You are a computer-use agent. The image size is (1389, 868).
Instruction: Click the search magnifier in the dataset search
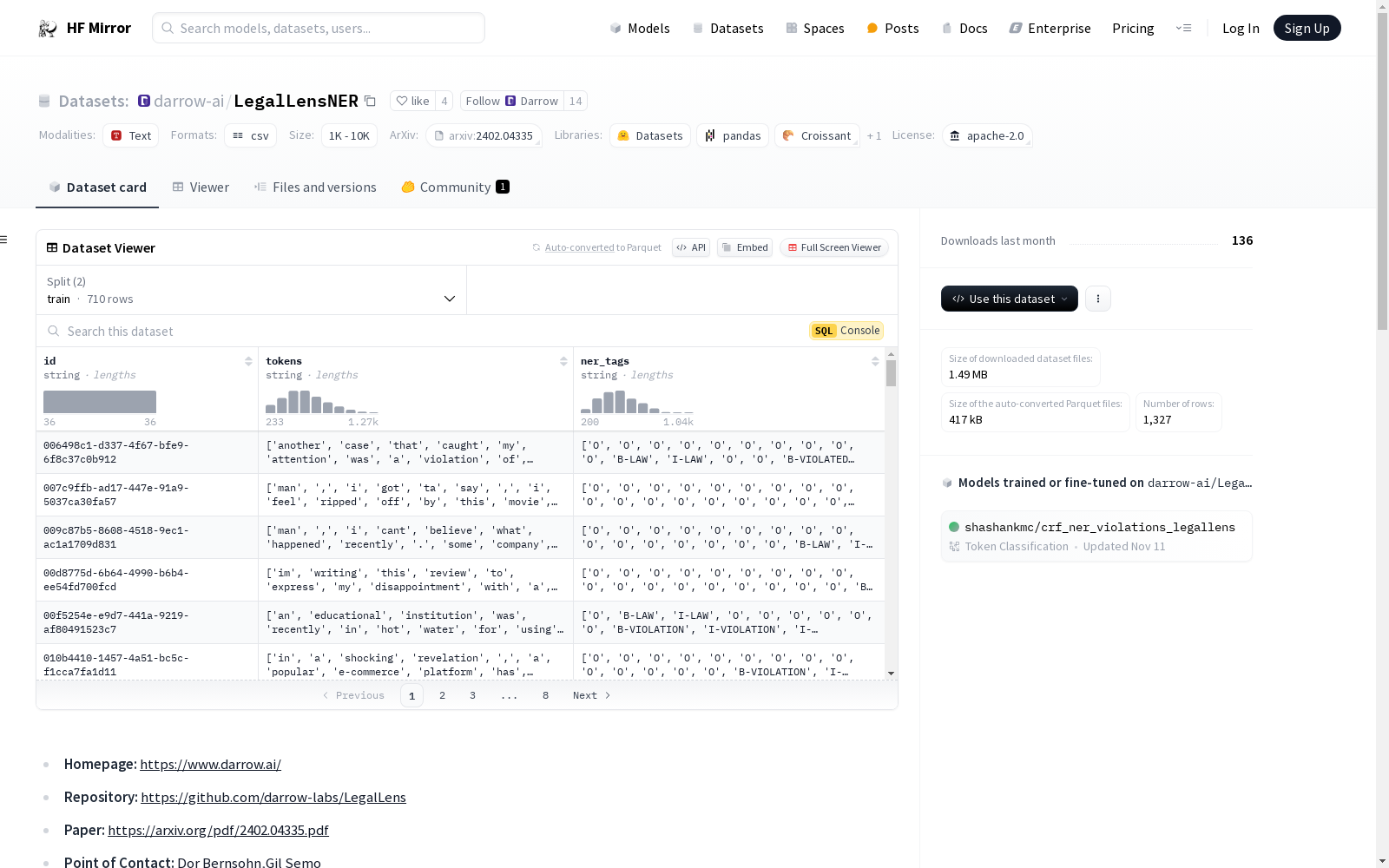(54, 331)
